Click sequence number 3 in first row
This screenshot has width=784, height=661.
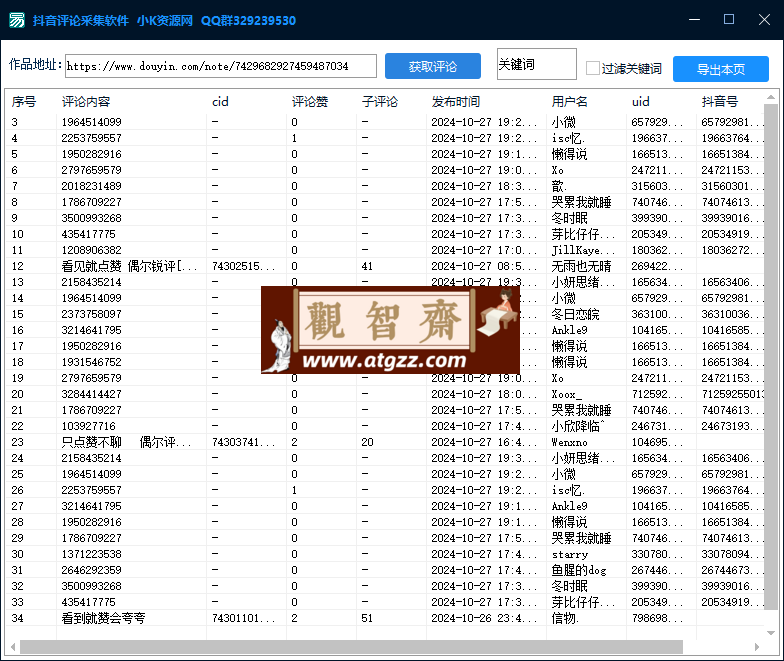[x=14, y=122]
